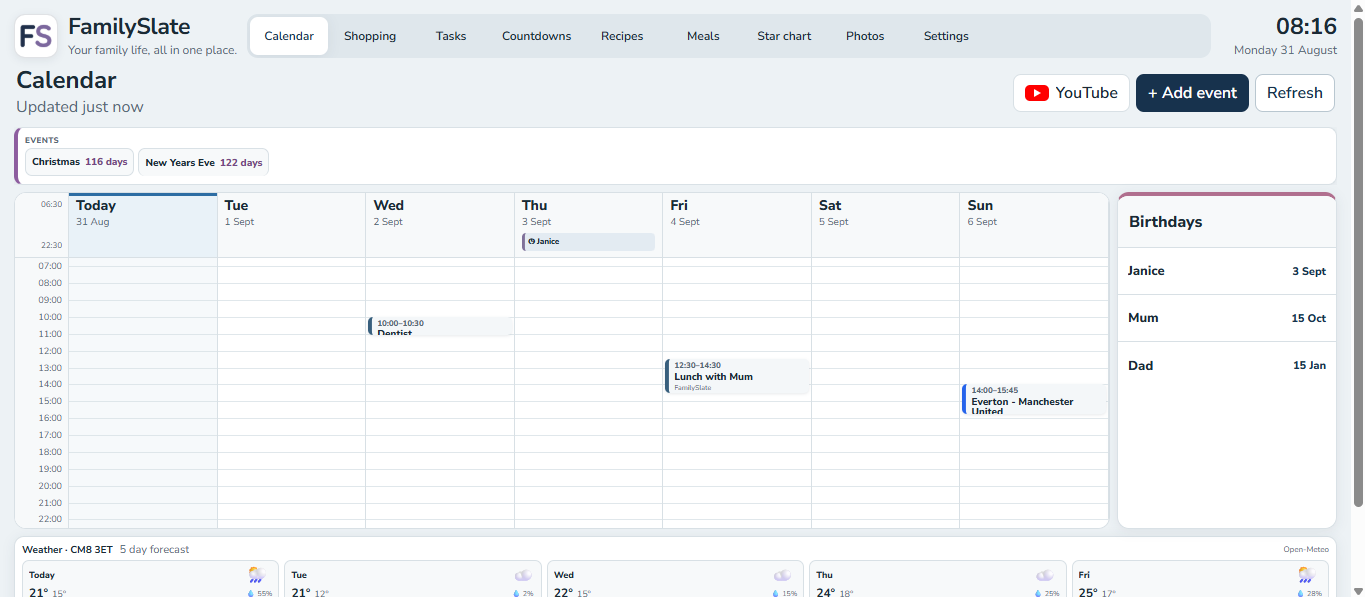1365x597 pixels.
Task: Click the 12:00 time label
Action: pyautogui.click(x=50, y=351)
